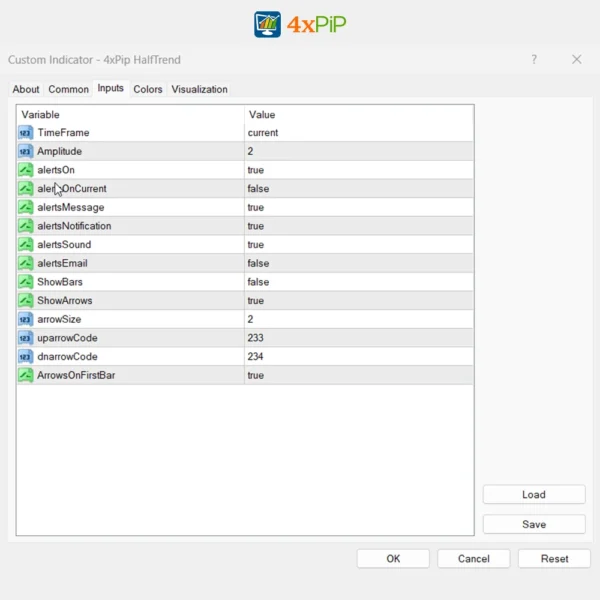This screenshot has width=600, height=600.
Task: Click the dnarrowCode value field 234
Action: coord(256,357)
